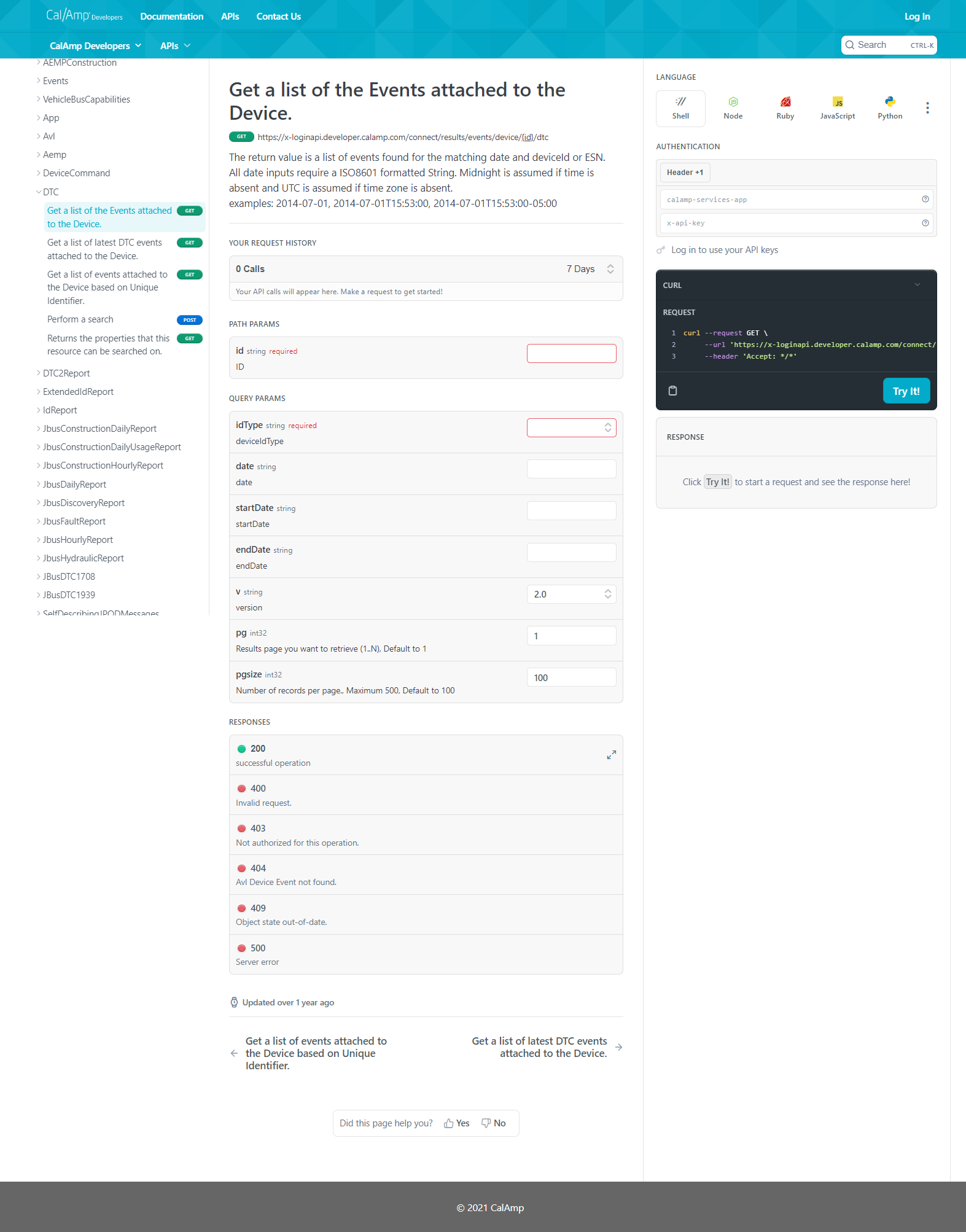
Task: Open the version 2.0 dropdown
Action: coord(571,594)
